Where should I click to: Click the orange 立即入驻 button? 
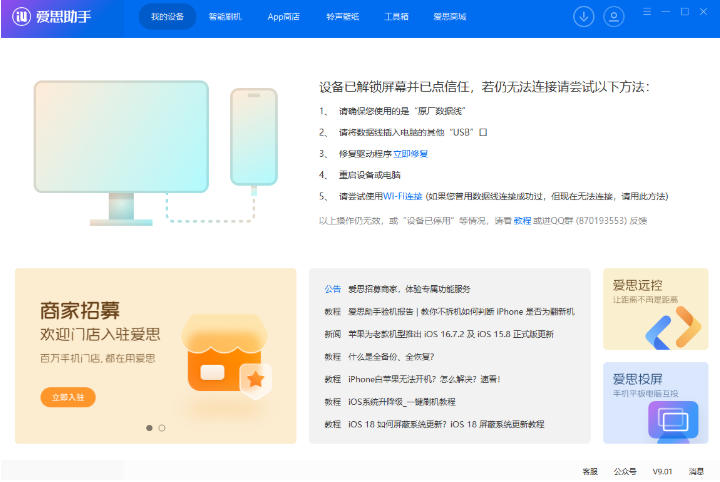pos(68,397)
